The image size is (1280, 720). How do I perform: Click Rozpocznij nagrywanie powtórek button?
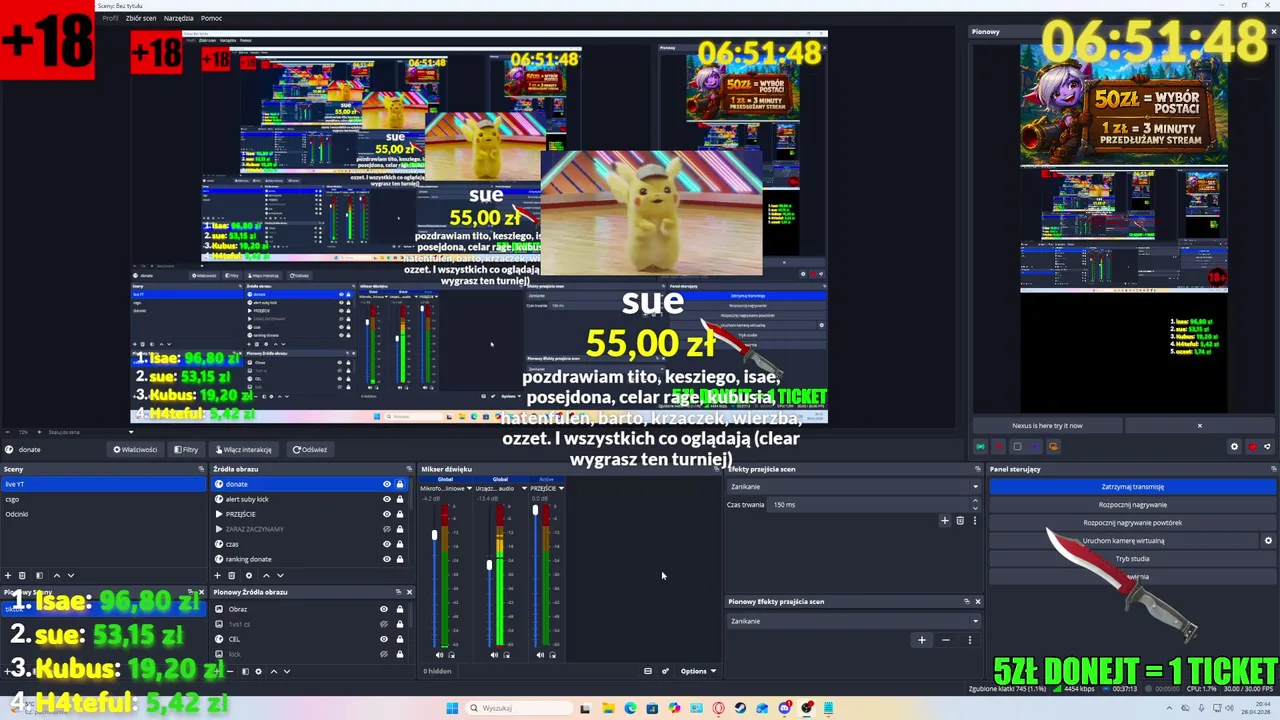click(1132, 523)
